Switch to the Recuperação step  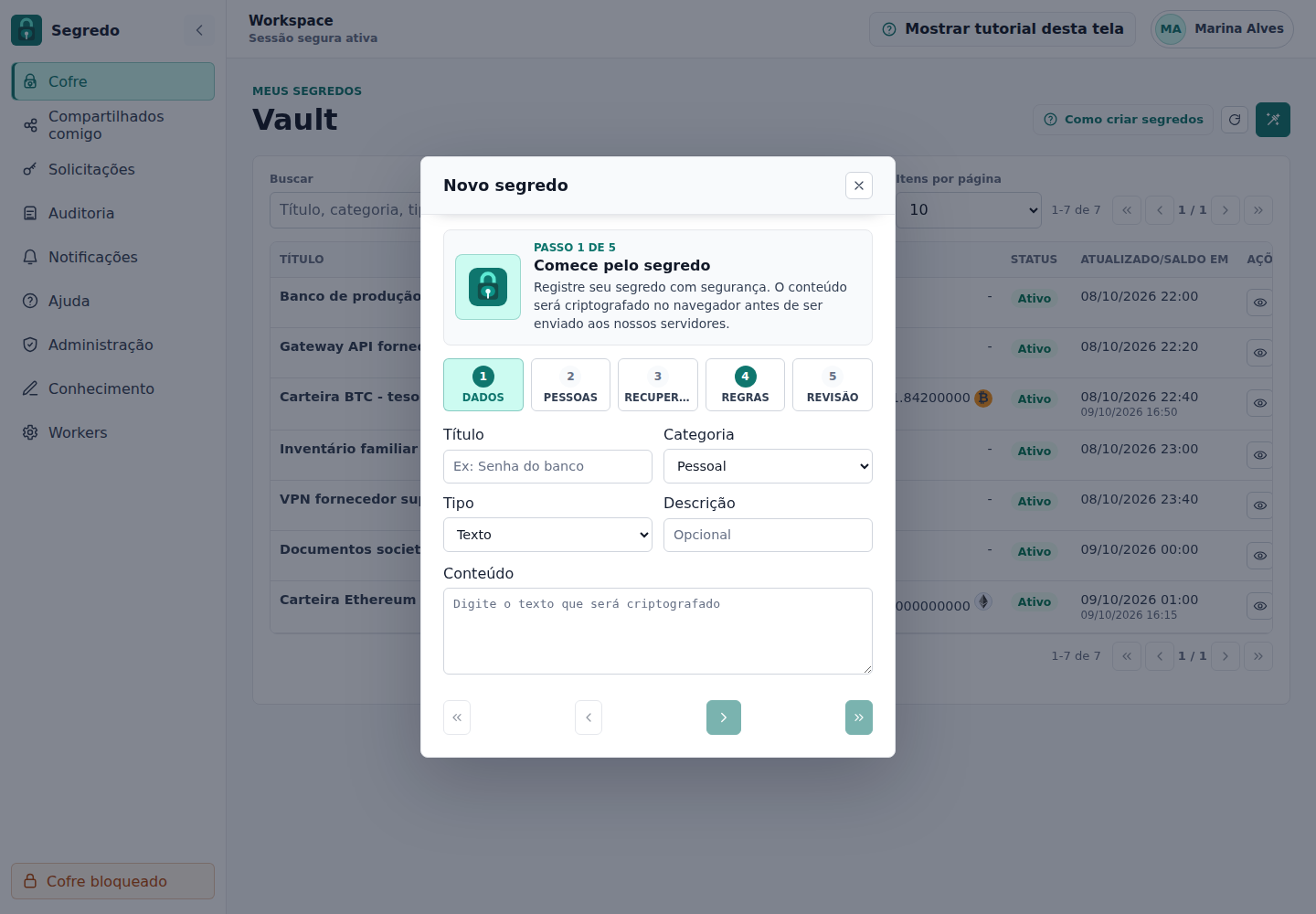(x=658, y=385)
